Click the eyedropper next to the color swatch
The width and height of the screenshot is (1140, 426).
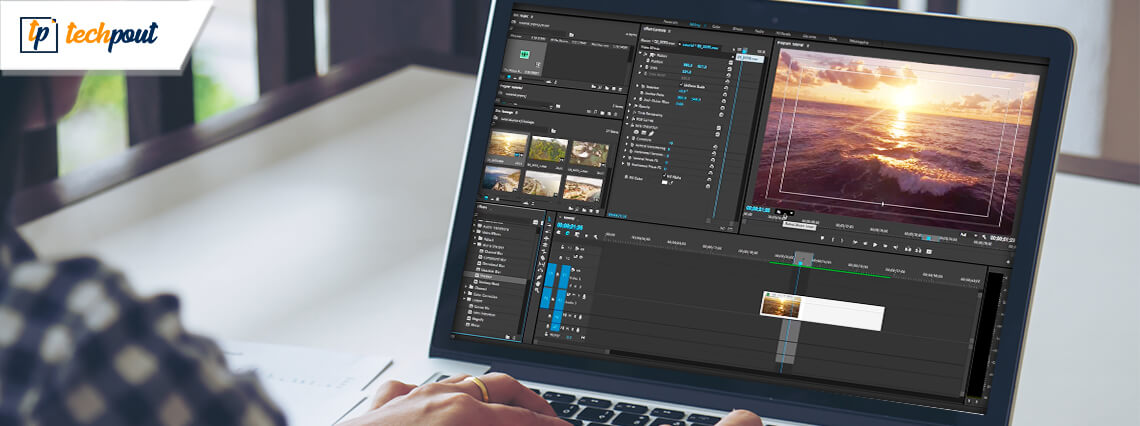[x=673, y=183]
